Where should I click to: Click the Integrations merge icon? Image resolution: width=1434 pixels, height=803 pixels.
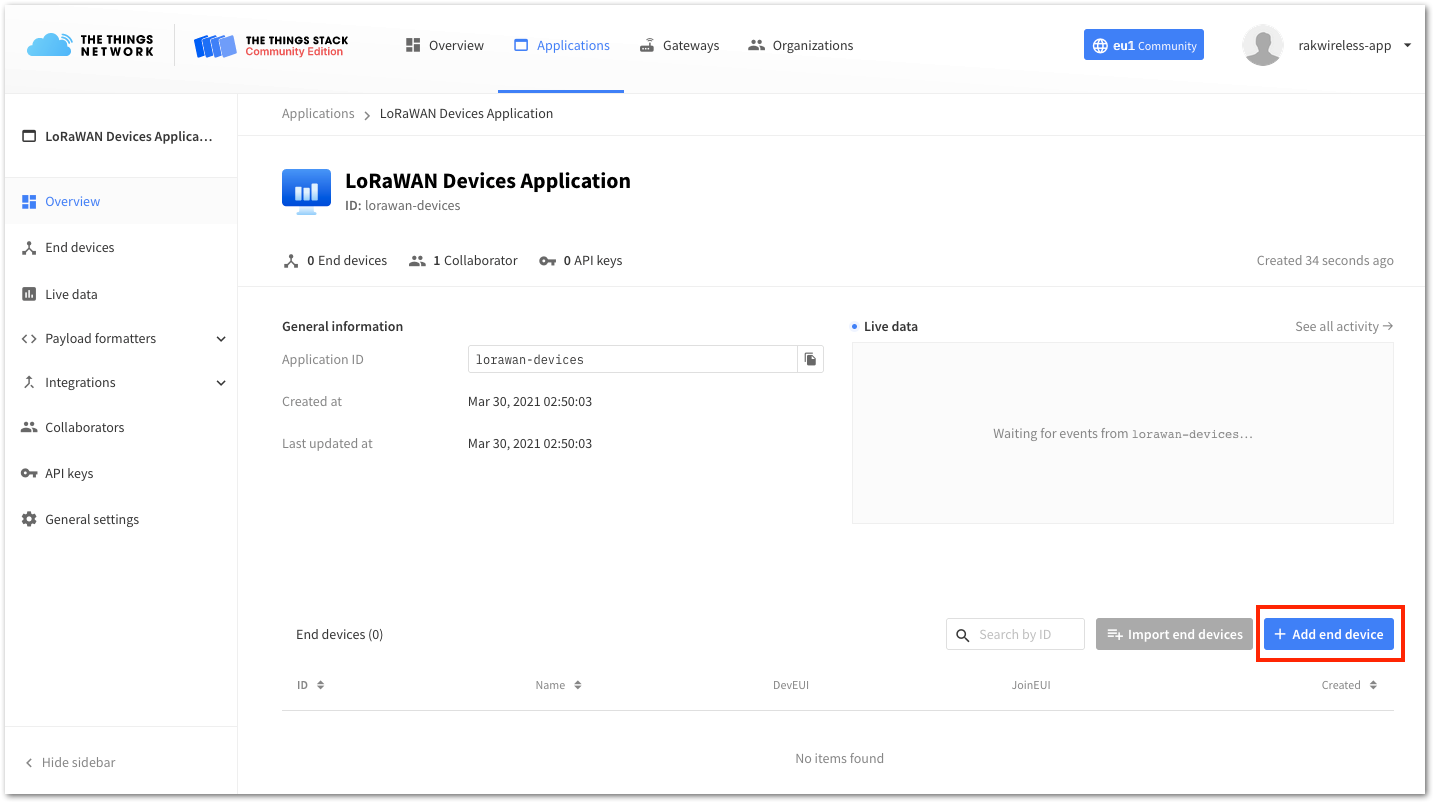[29, 383]
